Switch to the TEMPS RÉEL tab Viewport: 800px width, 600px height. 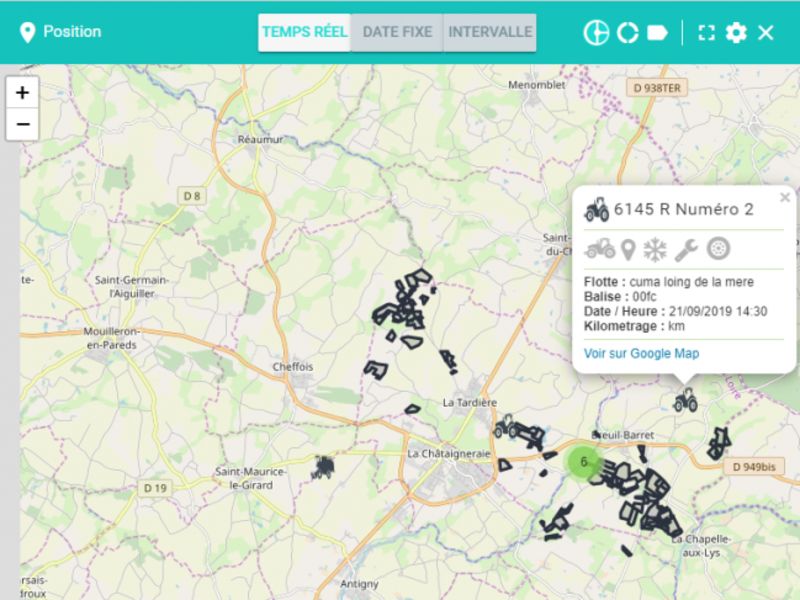304,33
